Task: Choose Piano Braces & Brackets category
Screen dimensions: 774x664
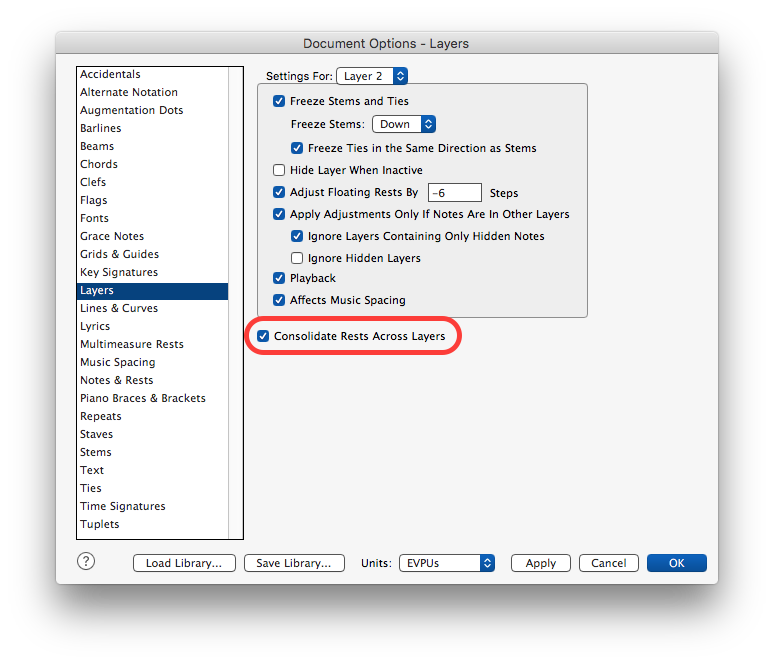Action: [142, 398]
